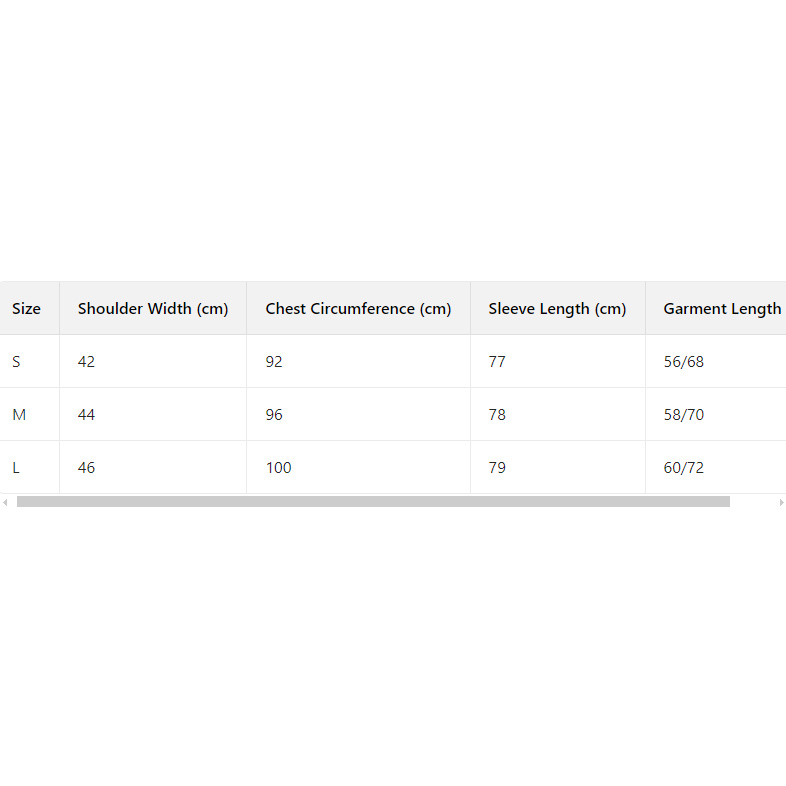Image resolution: width=786 pixels, height=786 pixels.
Task: Select the sleeve length cell 77
Action: click(497, 362)
